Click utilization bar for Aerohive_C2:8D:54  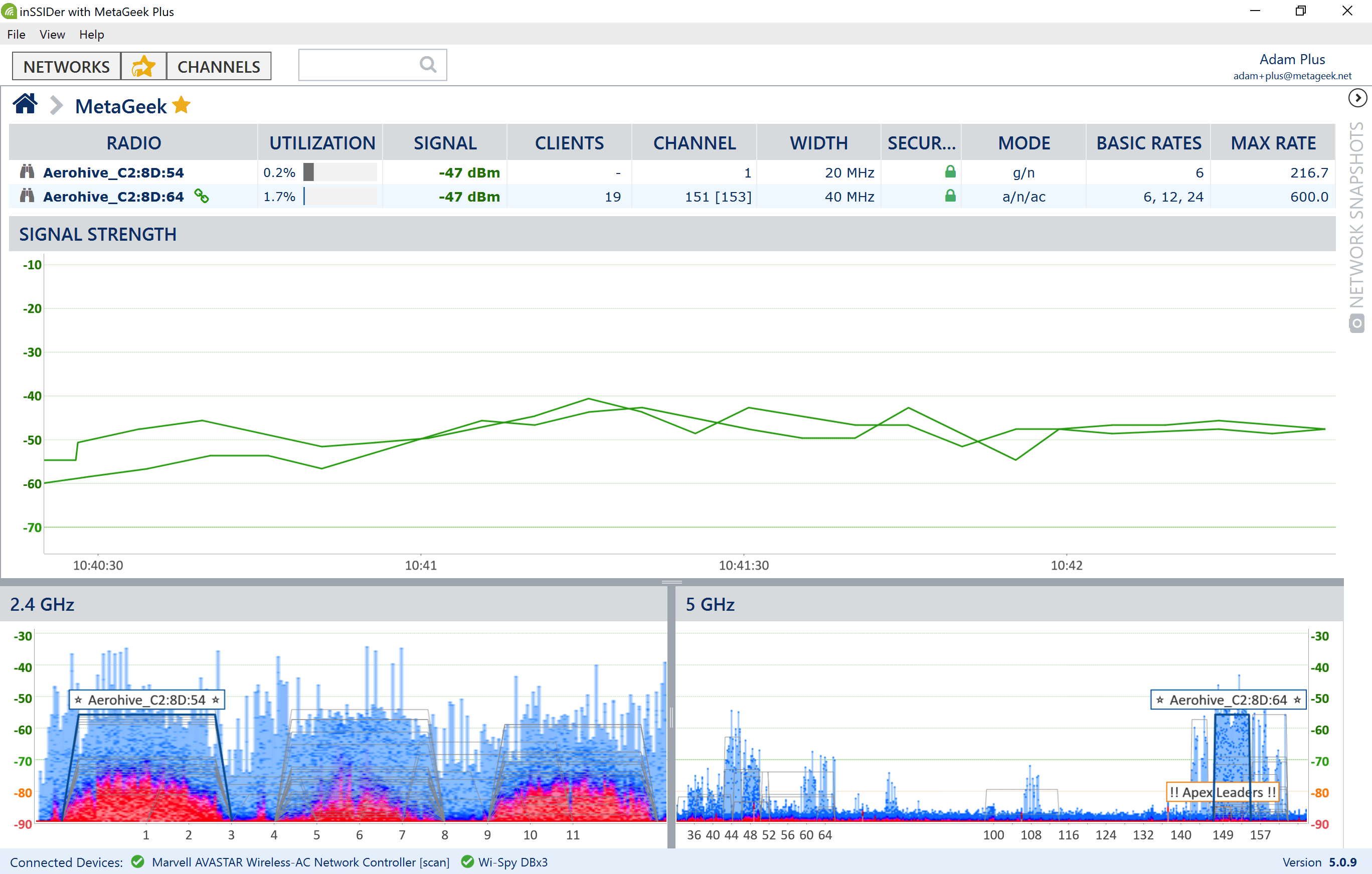pyautogui.click(x=339, y=172)
